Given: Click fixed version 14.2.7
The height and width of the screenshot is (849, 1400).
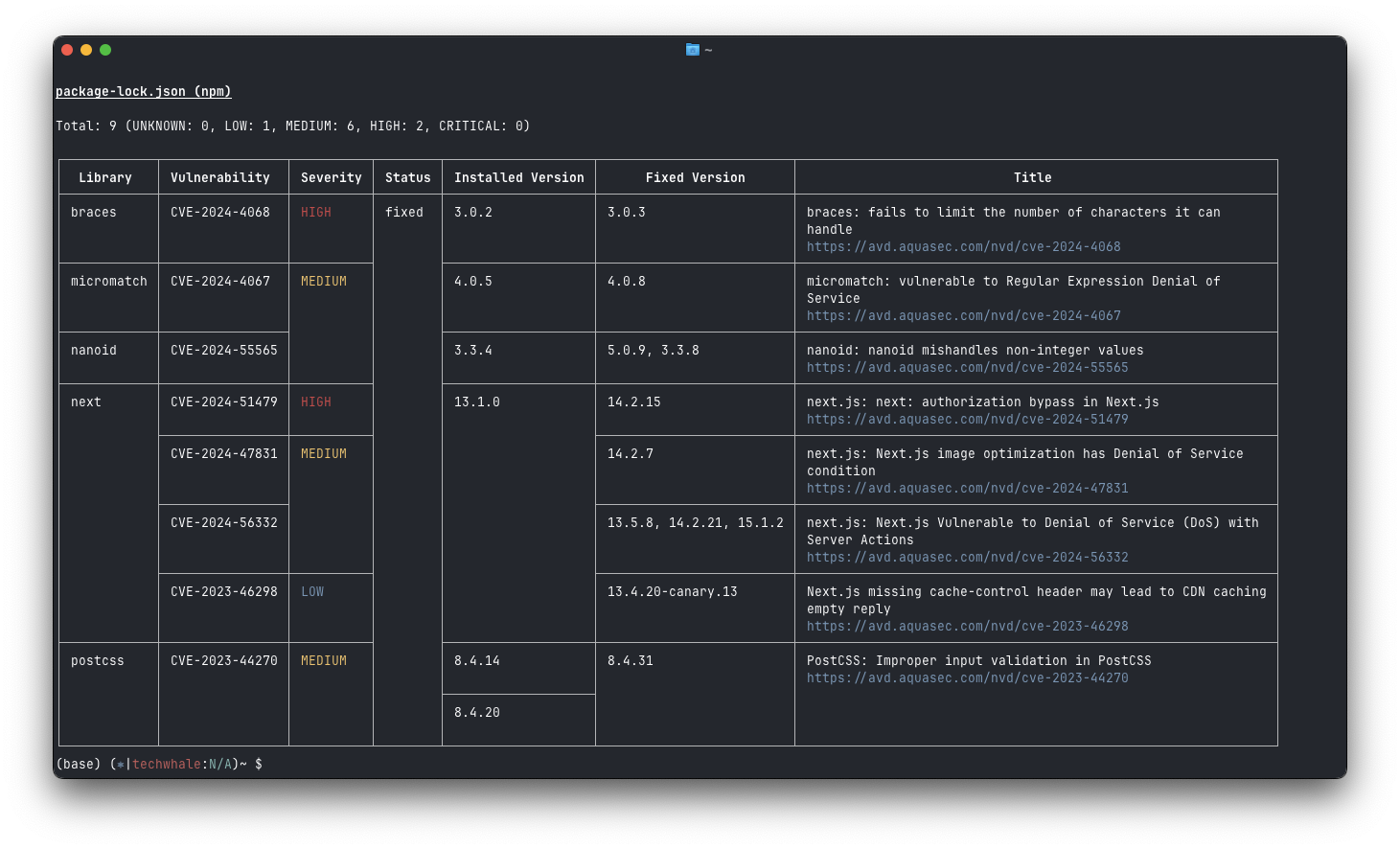Looking at the screenshot, I should 631,454.
